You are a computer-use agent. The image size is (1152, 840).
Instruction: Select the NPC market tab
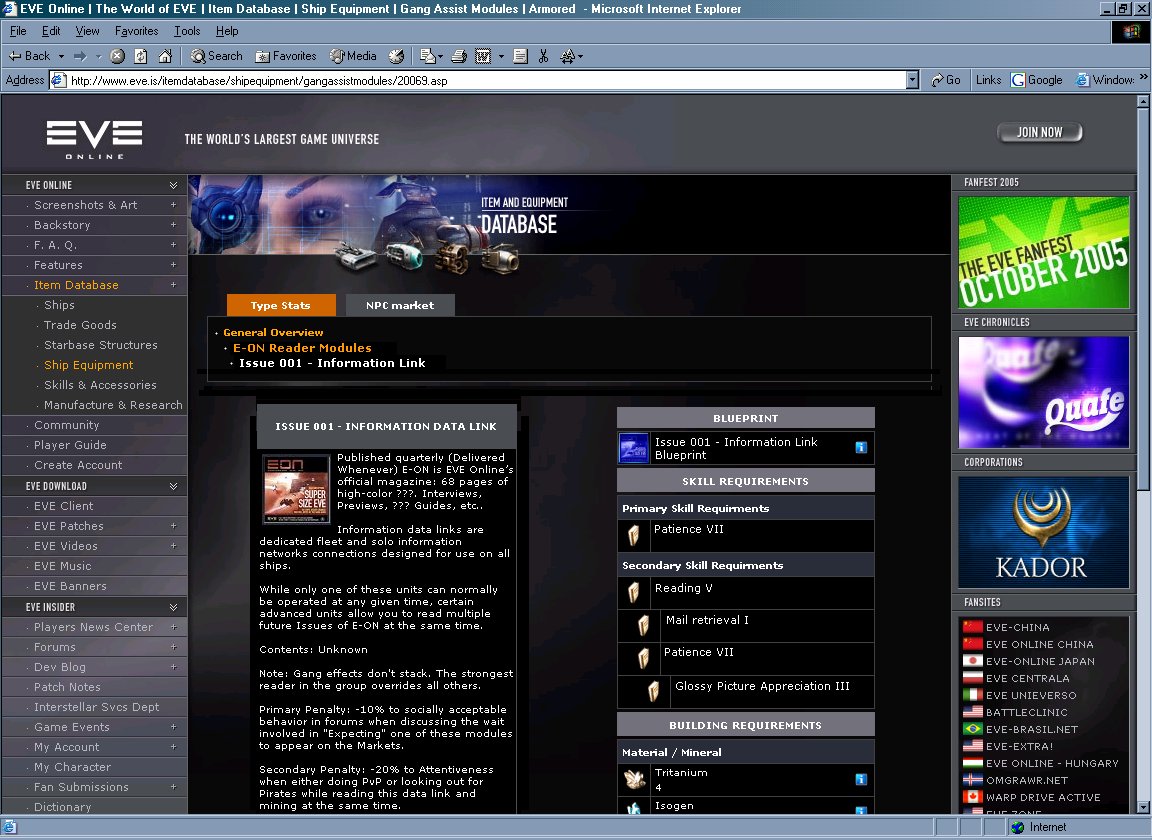400,305
